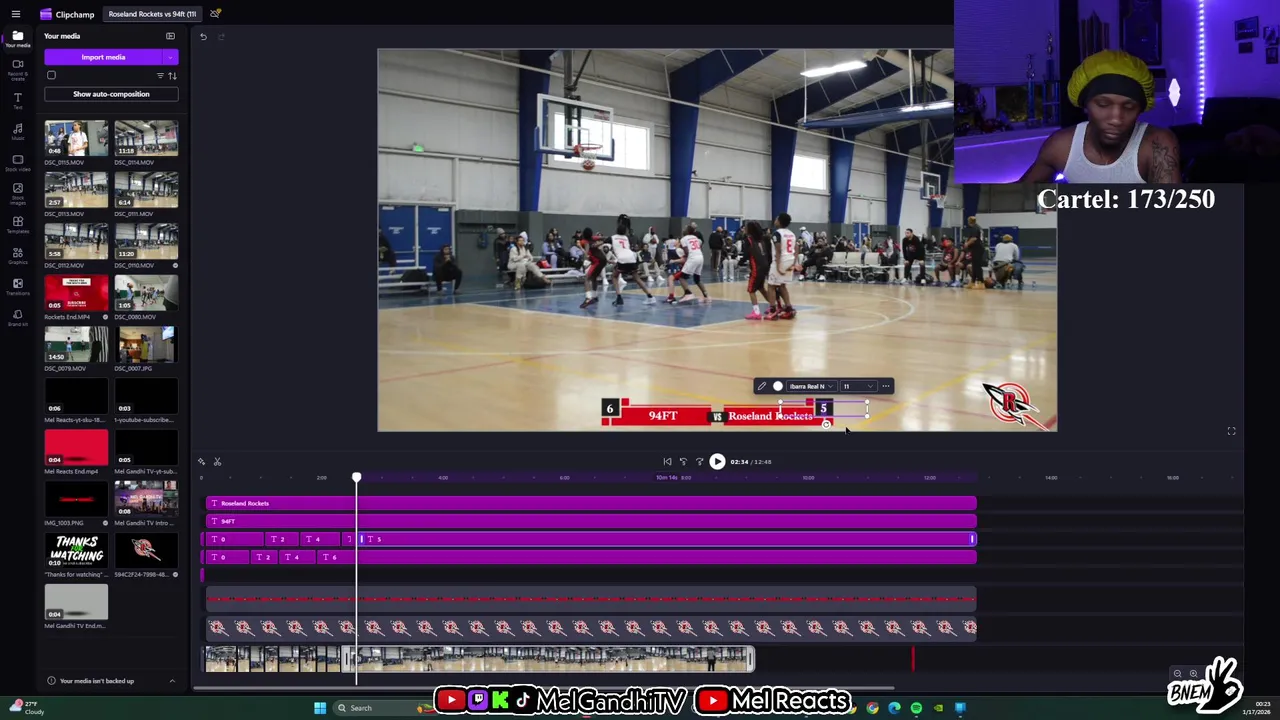Open the Windows Start menu
The image size is (1280, 720).
320,708
